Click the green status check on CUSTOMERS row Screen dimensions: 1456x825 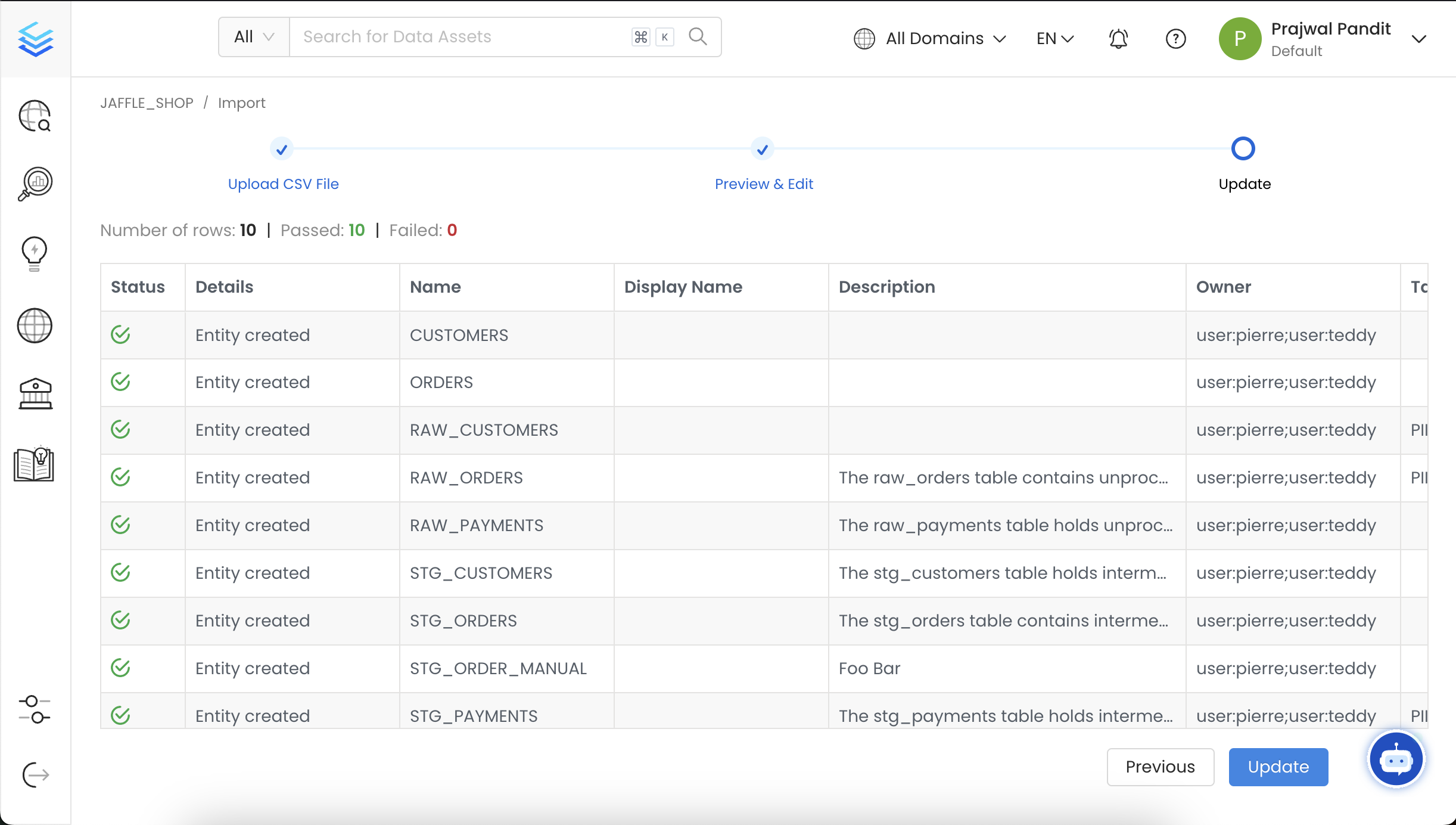click(120, 334)
